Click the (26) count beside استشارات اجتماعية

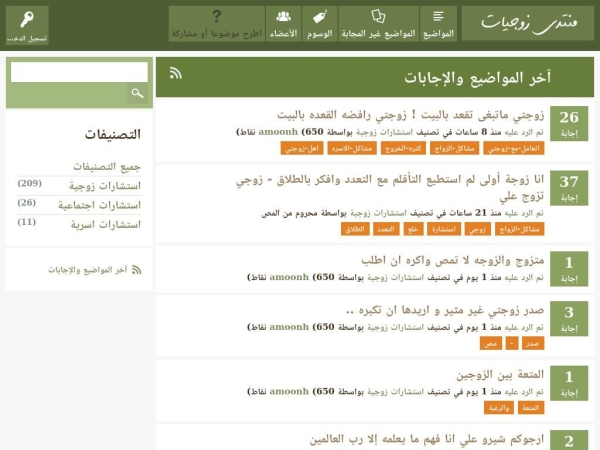[27, 202]
